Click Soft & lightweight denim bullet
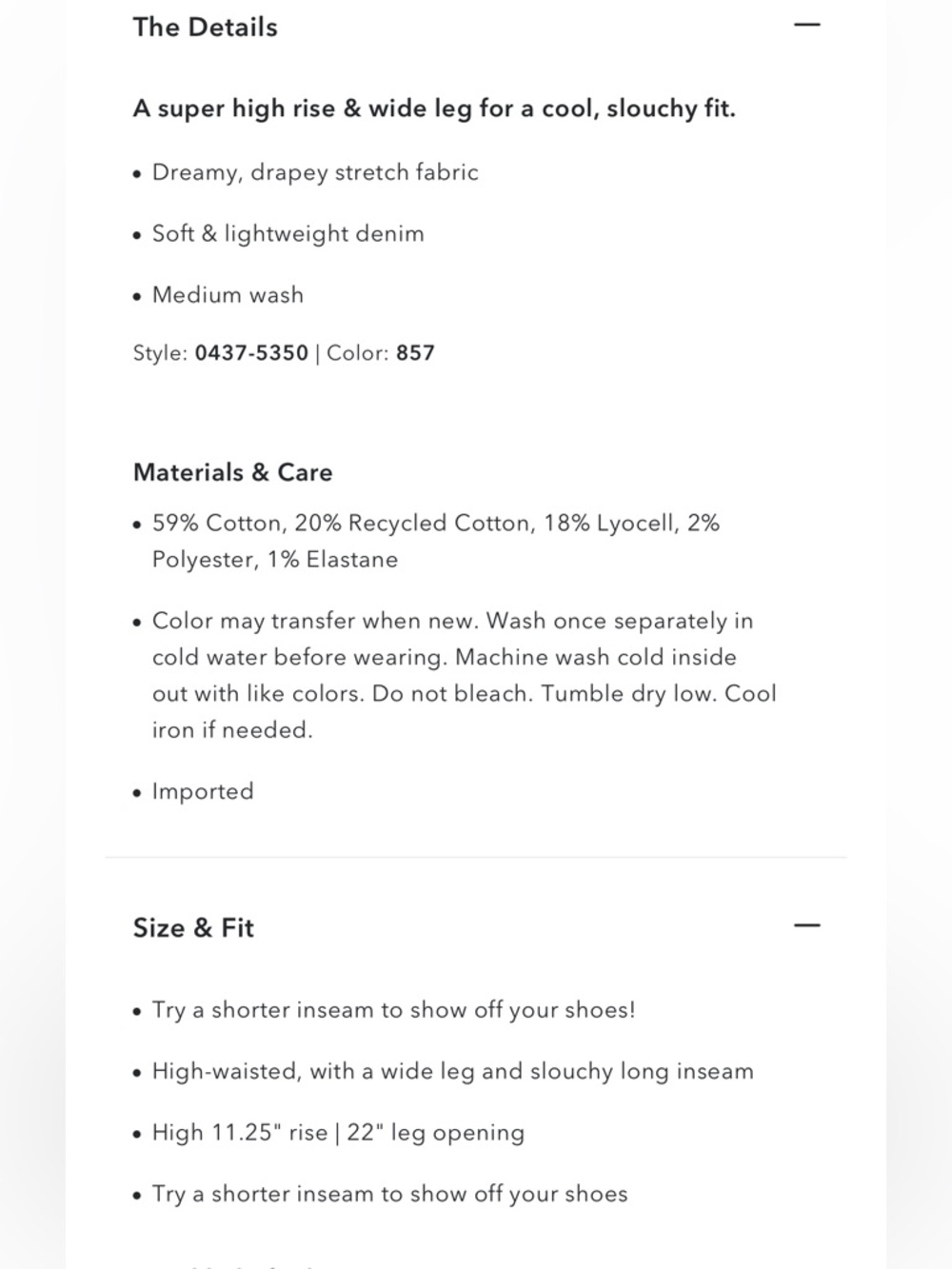Viewport: 952px width, 1269px height. [288, 234]
